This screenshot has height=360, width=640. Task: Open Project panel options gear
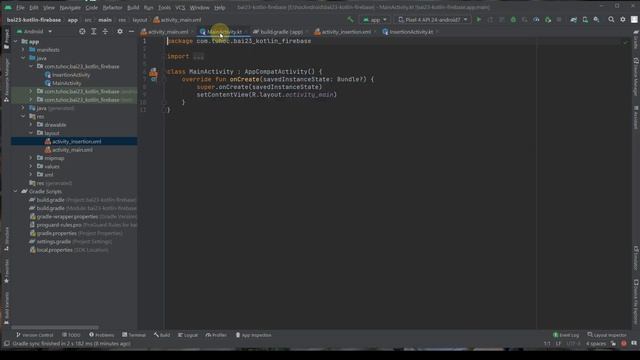click(120, 31)
